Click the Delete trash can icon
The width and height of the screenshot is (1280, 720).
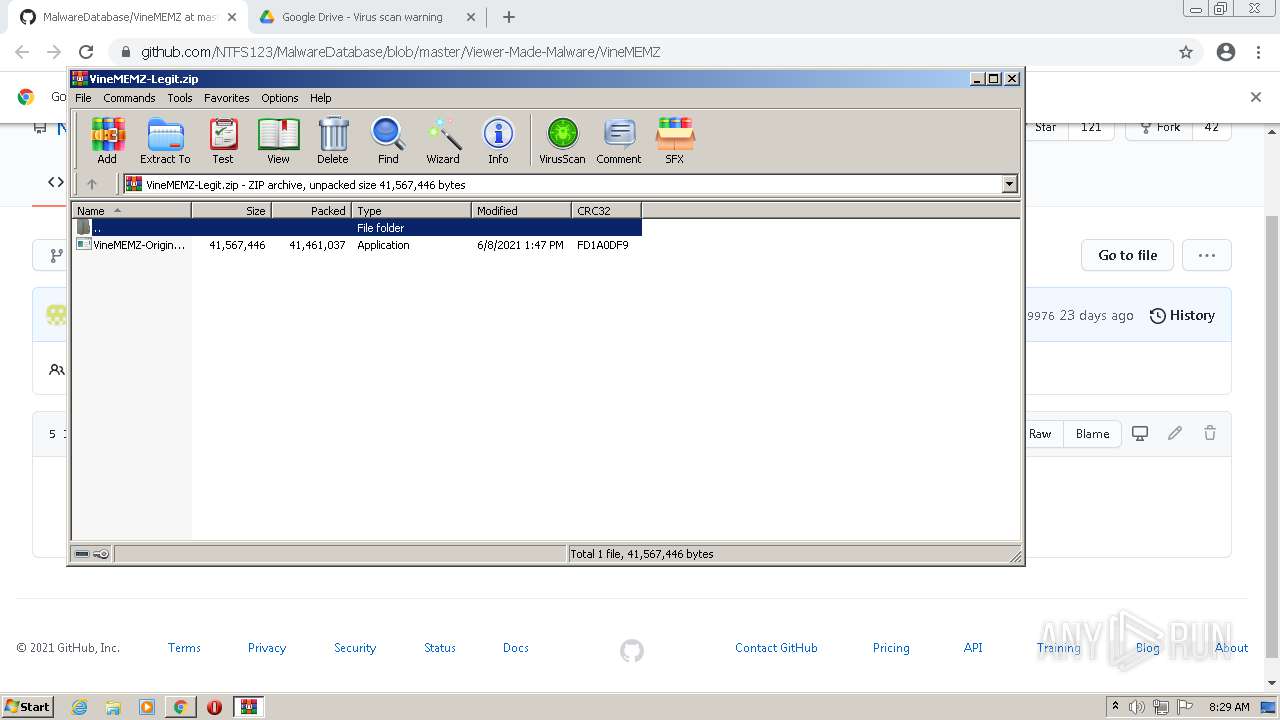click(333, 140)
